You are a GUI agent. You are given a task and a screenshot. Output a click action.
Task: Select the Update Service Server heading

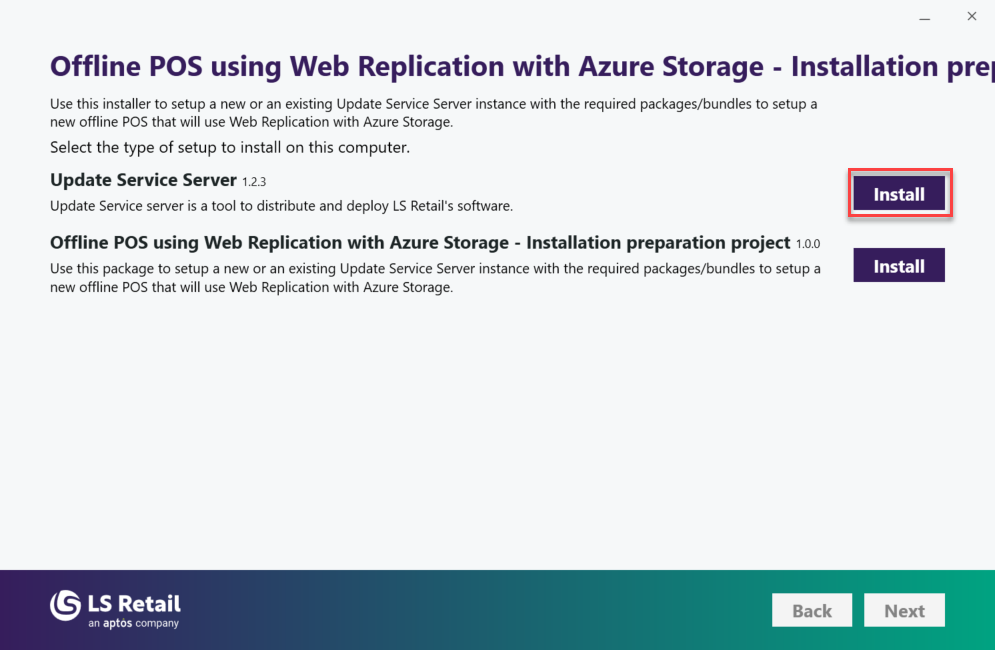coord(143,181)
